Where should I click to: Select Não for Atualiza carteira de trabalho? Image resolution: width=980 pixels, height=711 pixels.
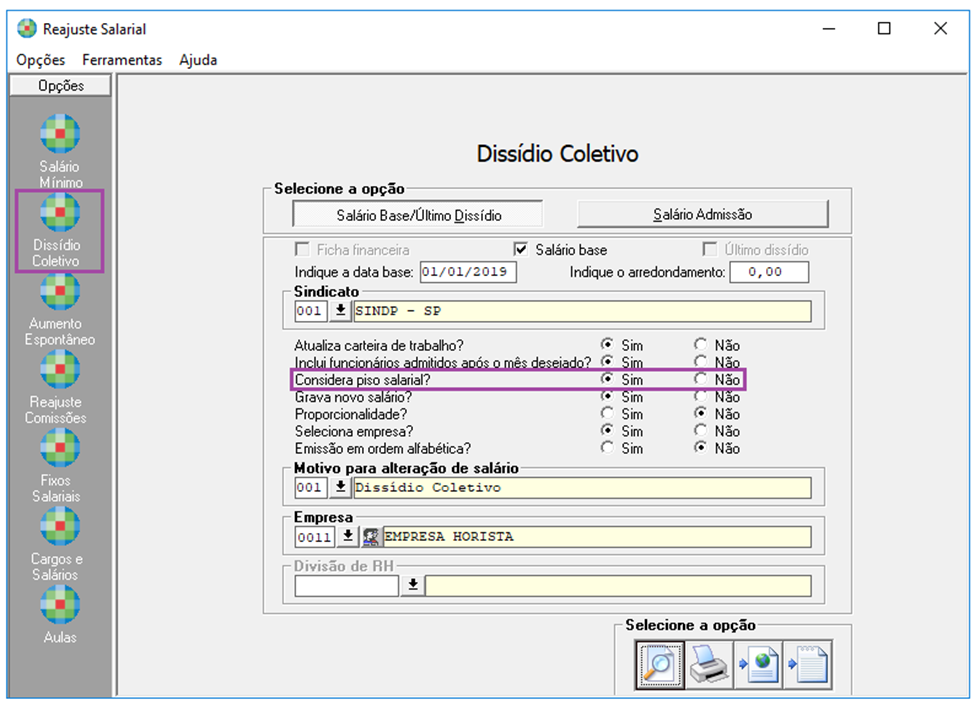click(701, 344)
